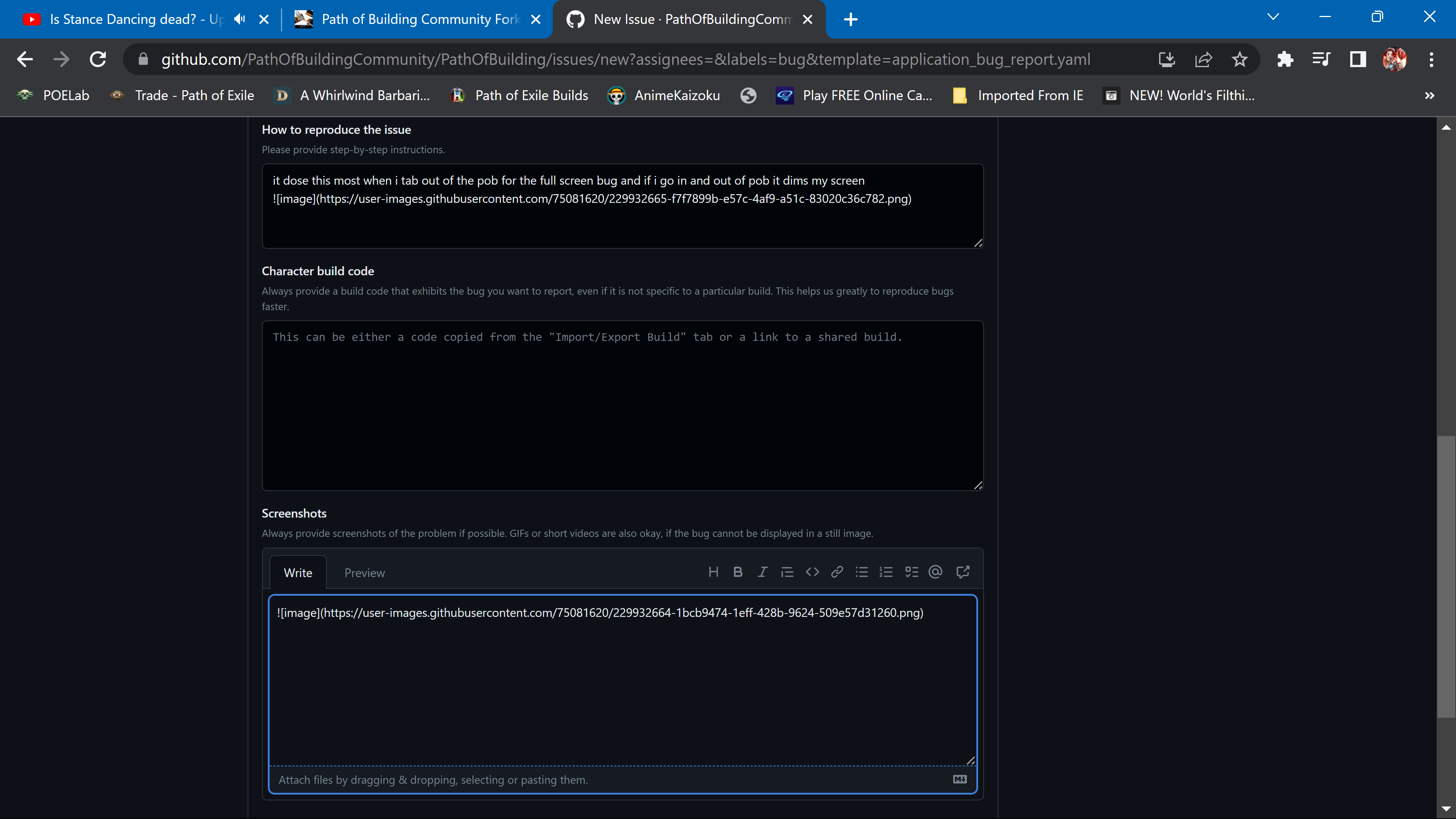Mute the Stance Dancing YouTube tab
This screenshot has height=819, width=1456.
[240, 19]
